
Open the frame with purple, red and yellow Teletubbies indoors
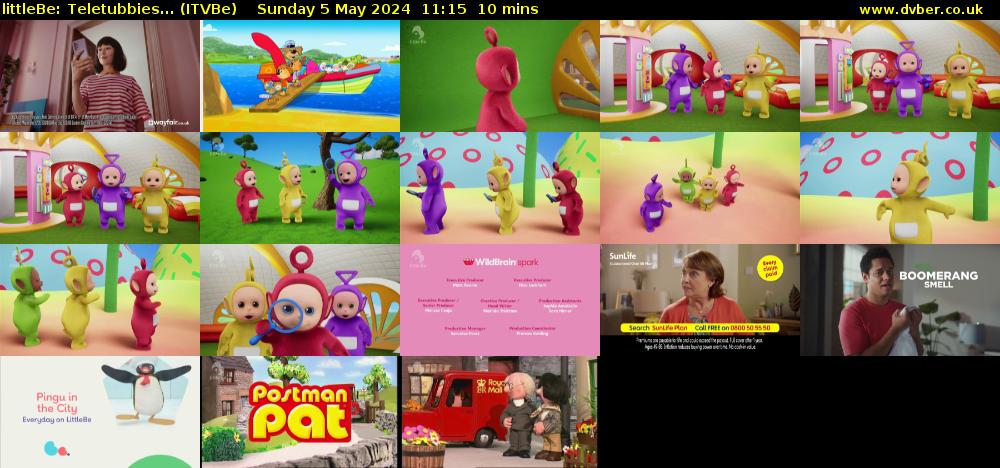[x=700, y=76]
